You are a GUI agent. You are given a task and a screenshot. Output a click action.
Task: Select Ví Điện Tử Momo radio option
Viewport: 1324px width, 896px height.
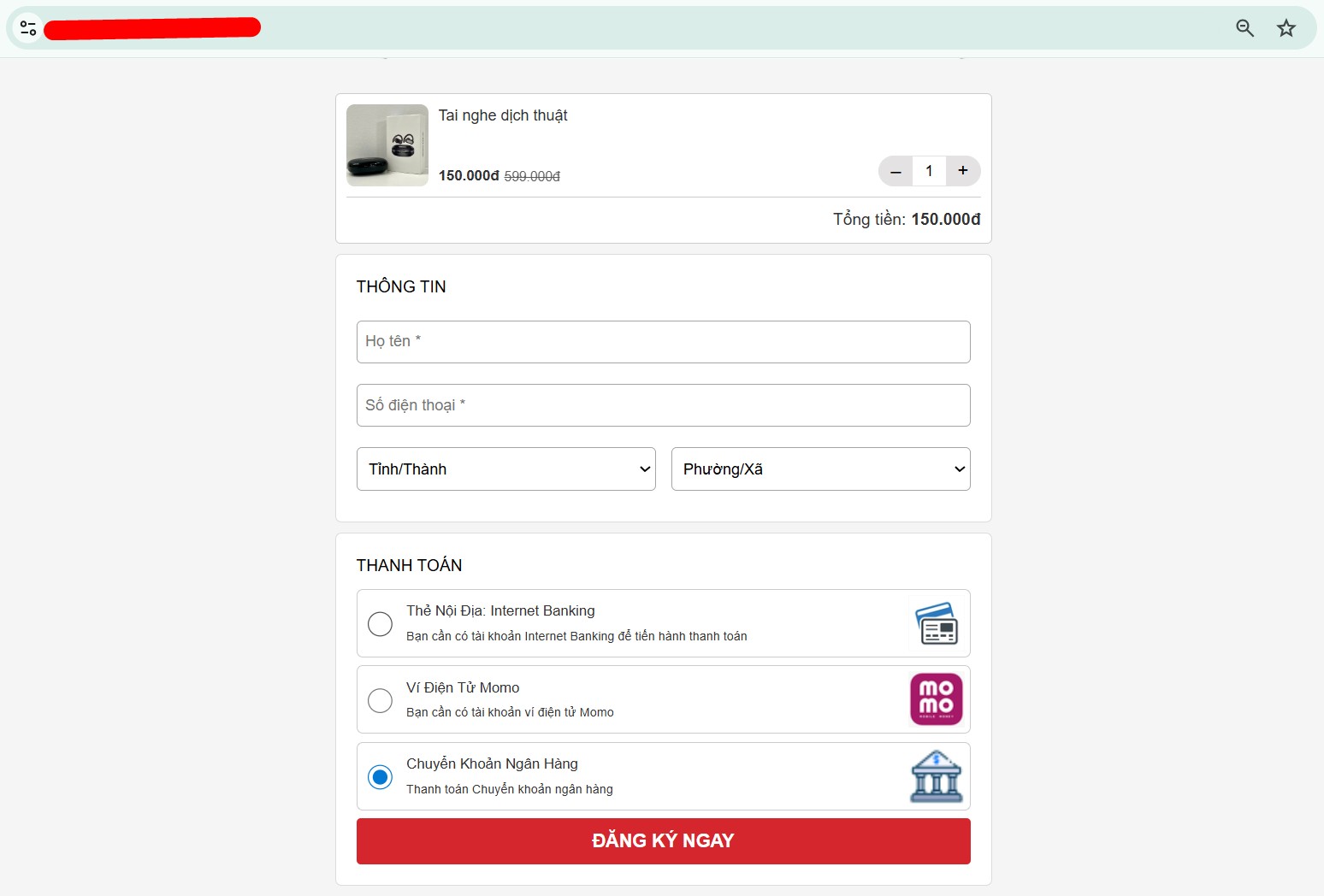click(380, 700)
